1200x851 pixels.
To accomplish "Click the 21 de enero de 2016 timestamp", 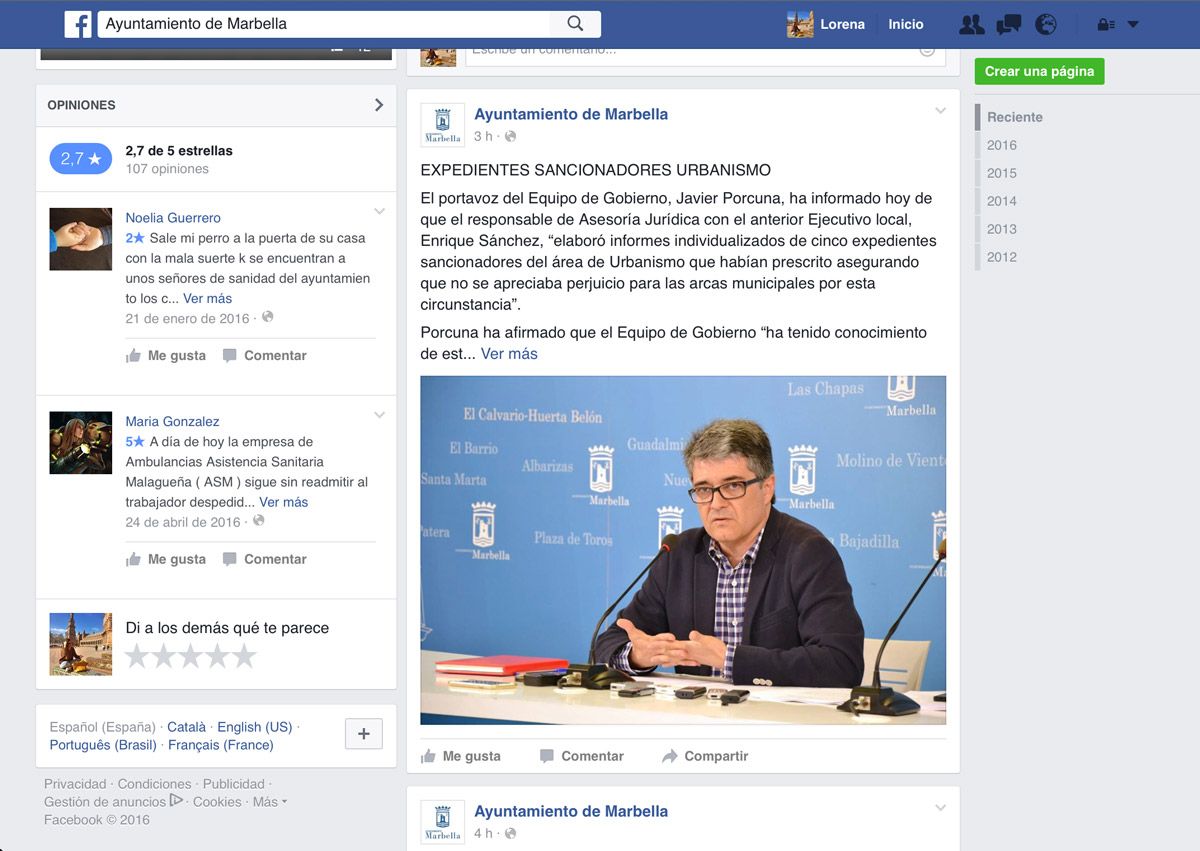I will 187,318.
